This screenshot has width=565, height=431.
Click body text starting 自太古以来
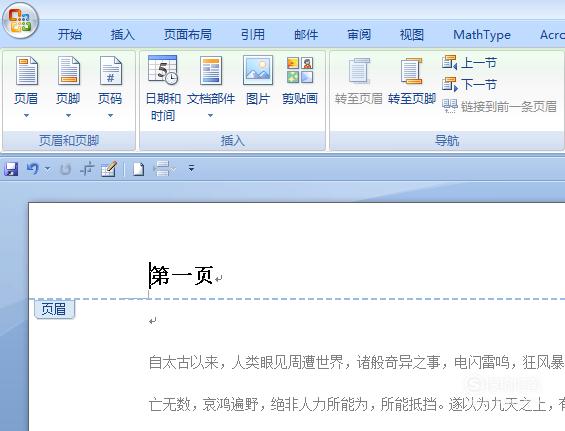(x=357, y=362)
